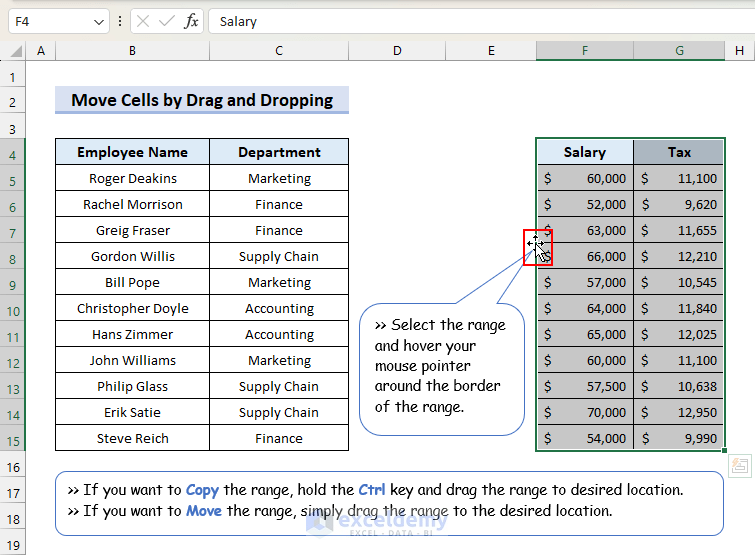The width and height of the screenshot is (755, 555).
Task: Select the Employee Name header cell
Action: pos(132,152)
